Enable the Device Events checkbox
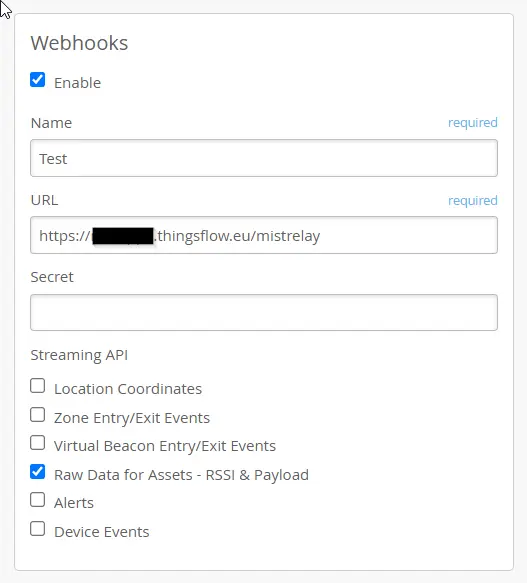The width and height of the screenshot is (527, 583). pos(38,529)
